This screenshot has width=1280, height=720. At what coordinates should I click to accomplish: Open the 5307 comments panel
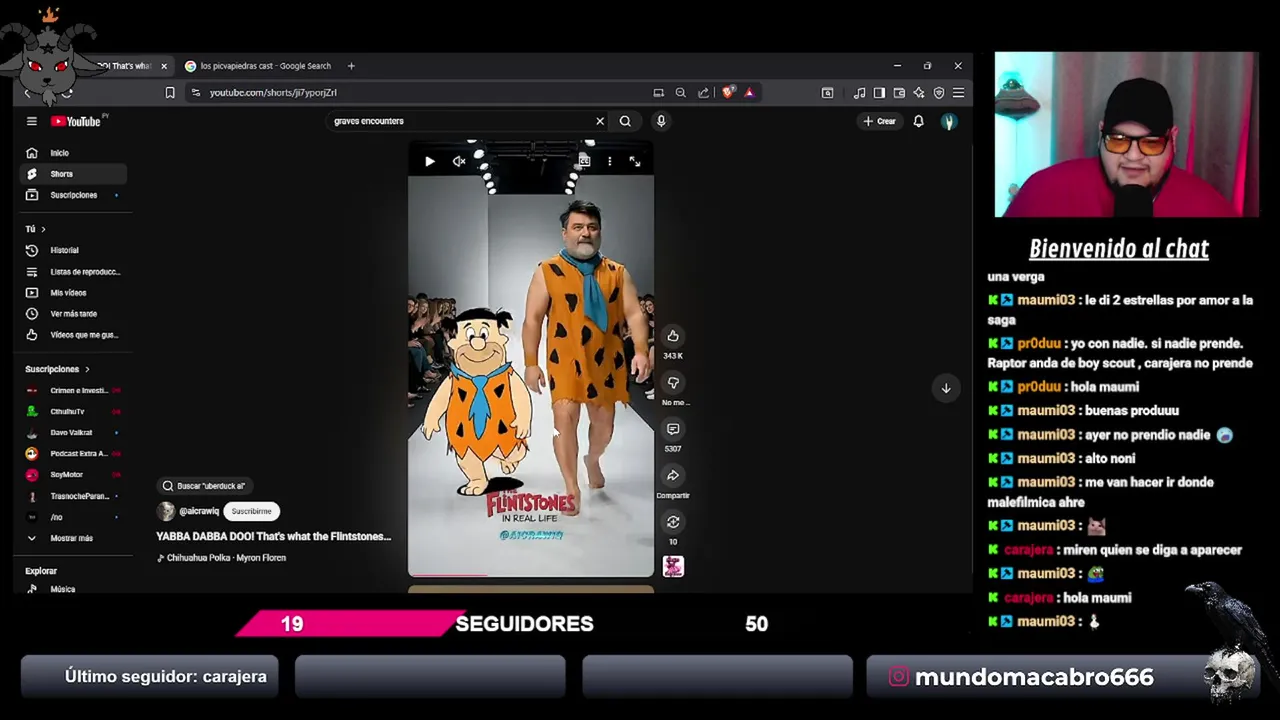point(673,429)
